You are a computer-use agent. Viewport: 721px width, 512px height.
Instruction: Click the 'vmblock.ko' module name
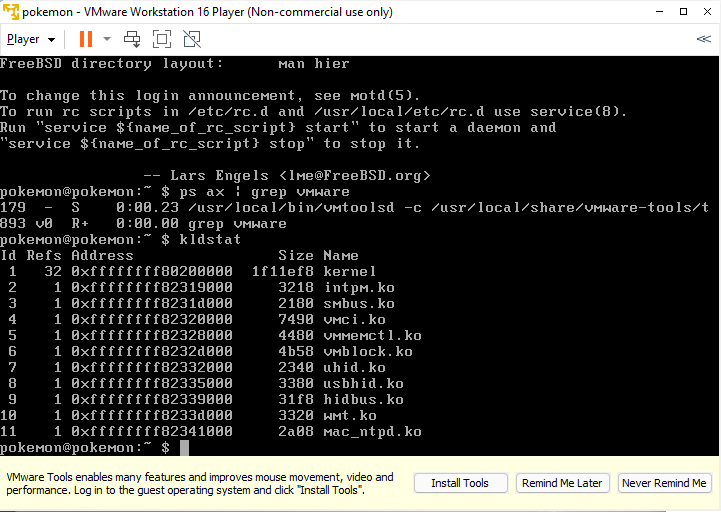pyautogui.click(x=368, y=351)
